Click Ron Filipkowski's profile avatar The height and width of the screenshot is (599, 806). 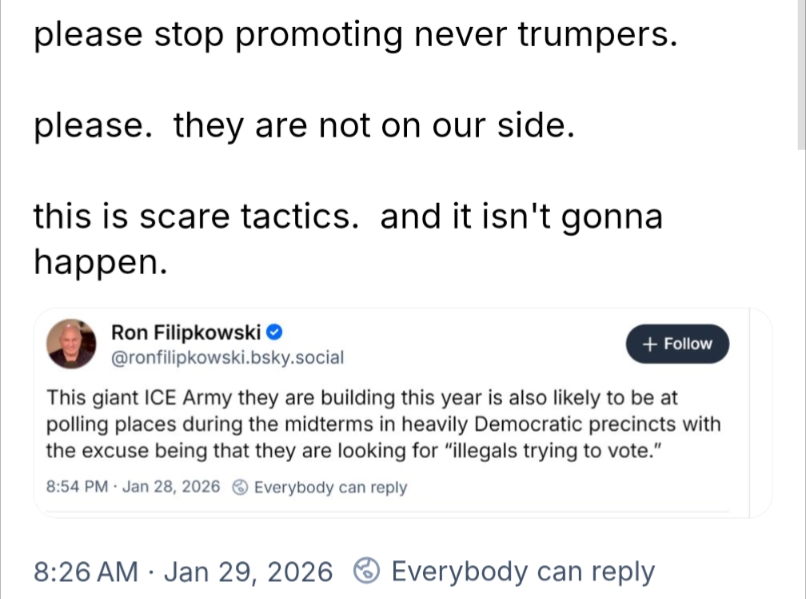click(x=72, y=344)
